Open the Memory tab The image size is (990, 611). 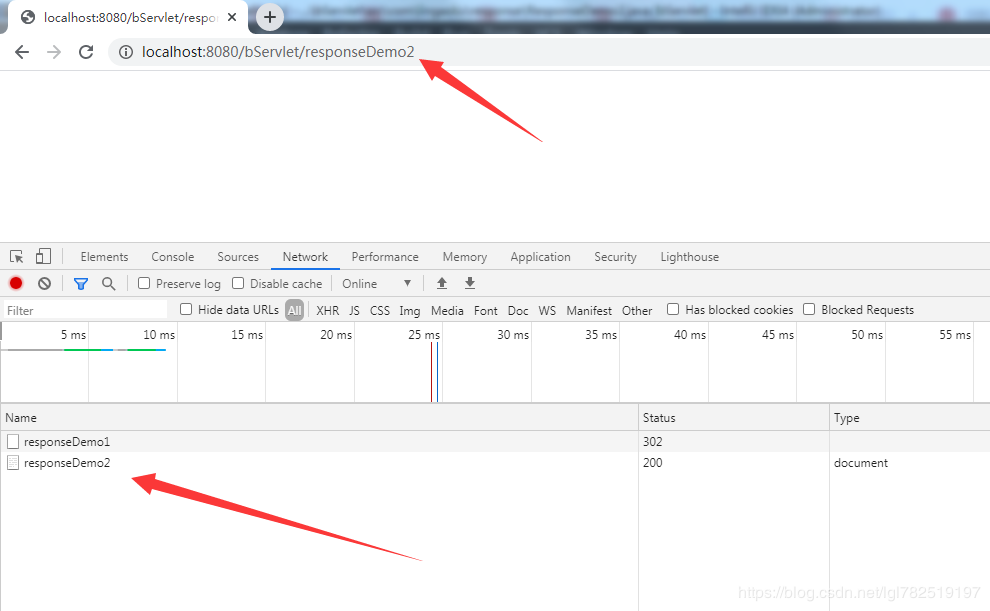[465, 257]
